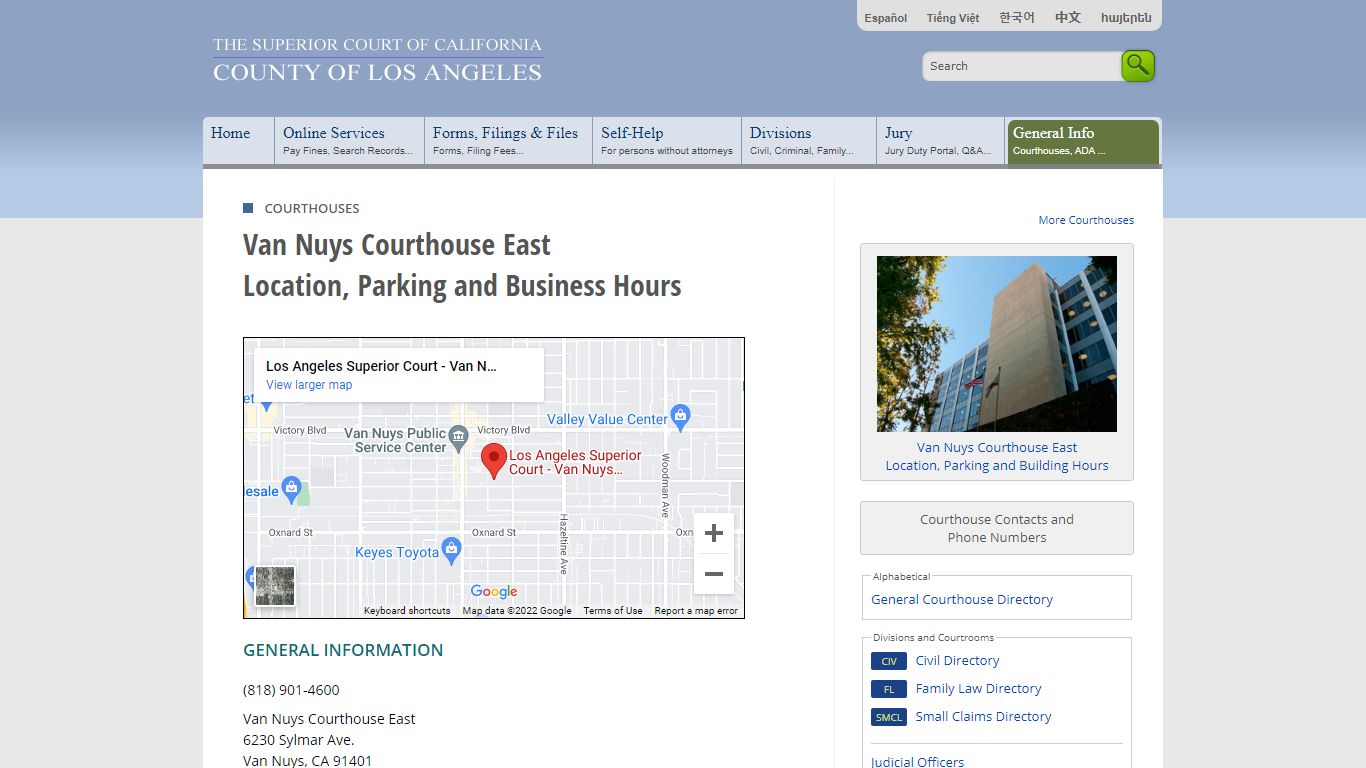1366x768 pixels.
Task: Open the Civil Directory link
Action: 957,661
